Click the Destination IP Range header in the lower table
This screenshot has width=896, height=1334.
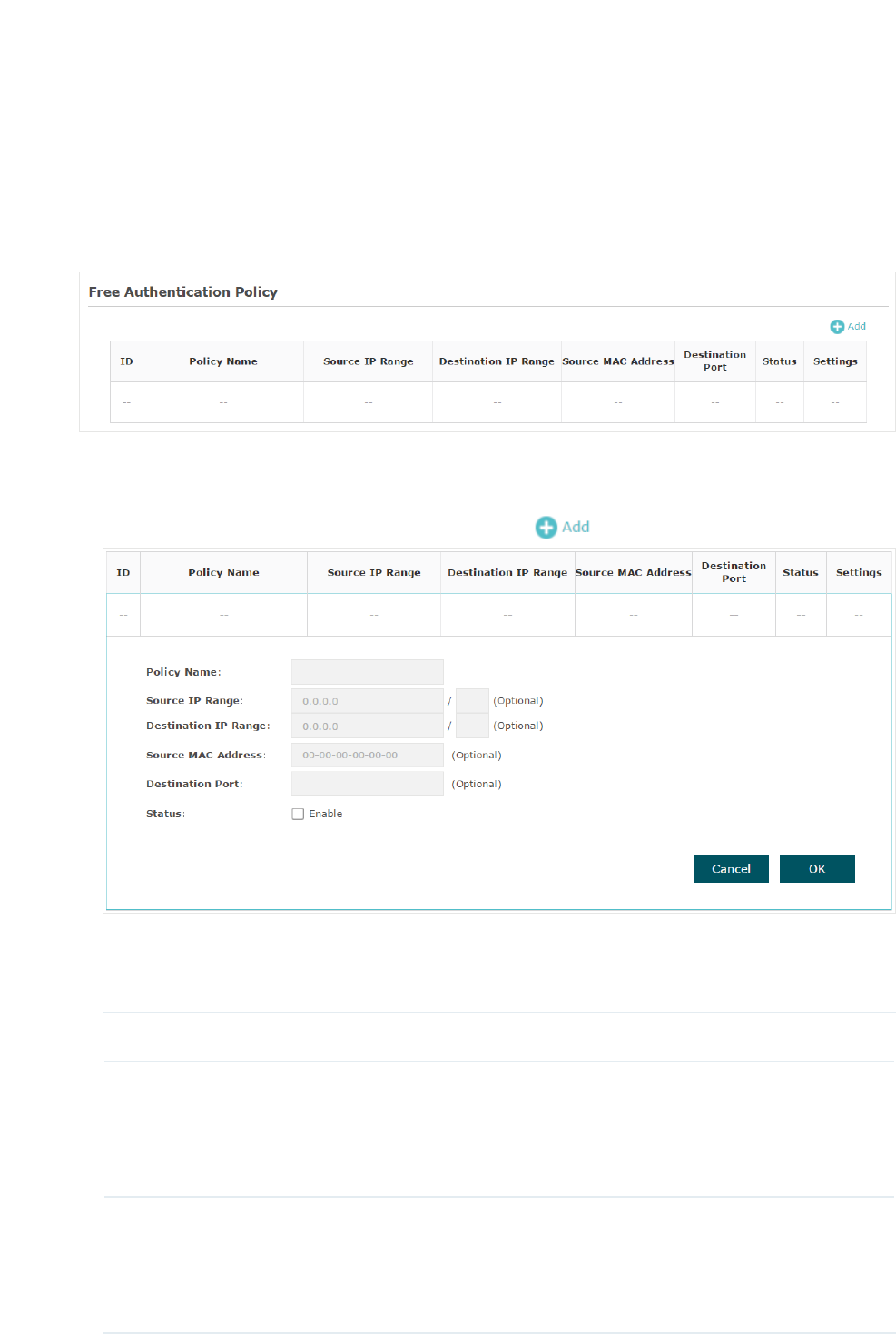tap(507, 573)
